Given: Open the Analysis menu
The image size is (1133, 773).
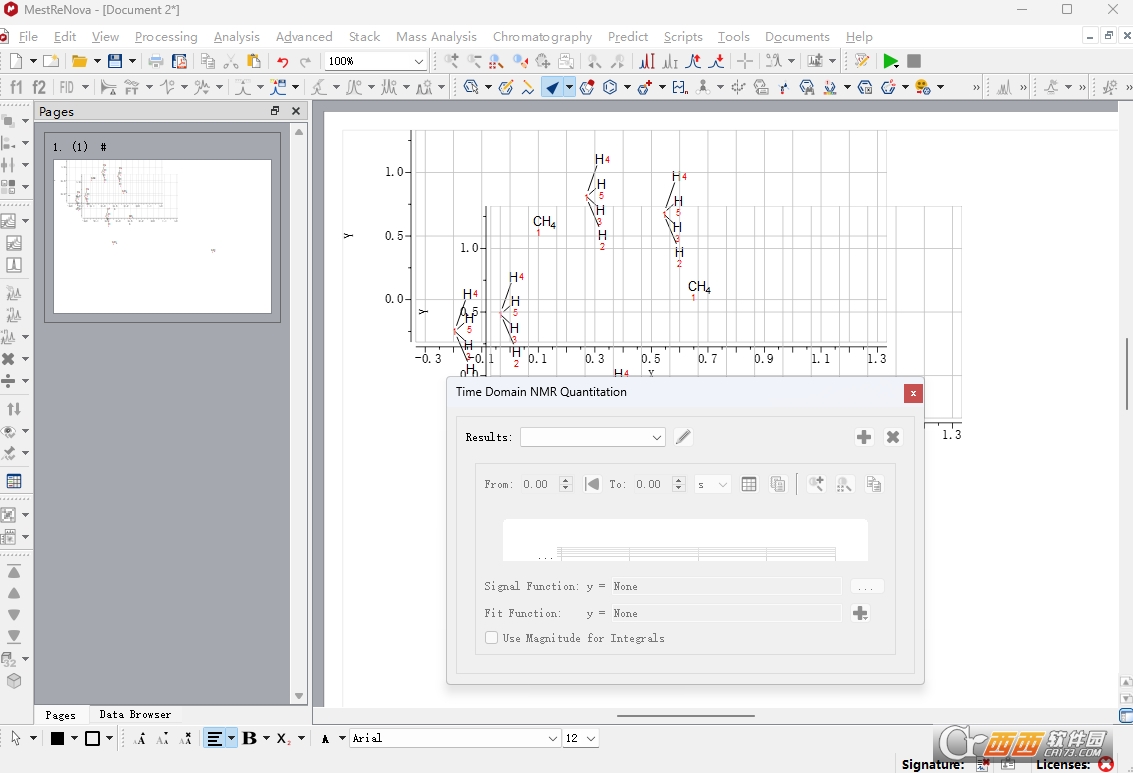Looking at the screenshot, I should [x=236, y=37].
